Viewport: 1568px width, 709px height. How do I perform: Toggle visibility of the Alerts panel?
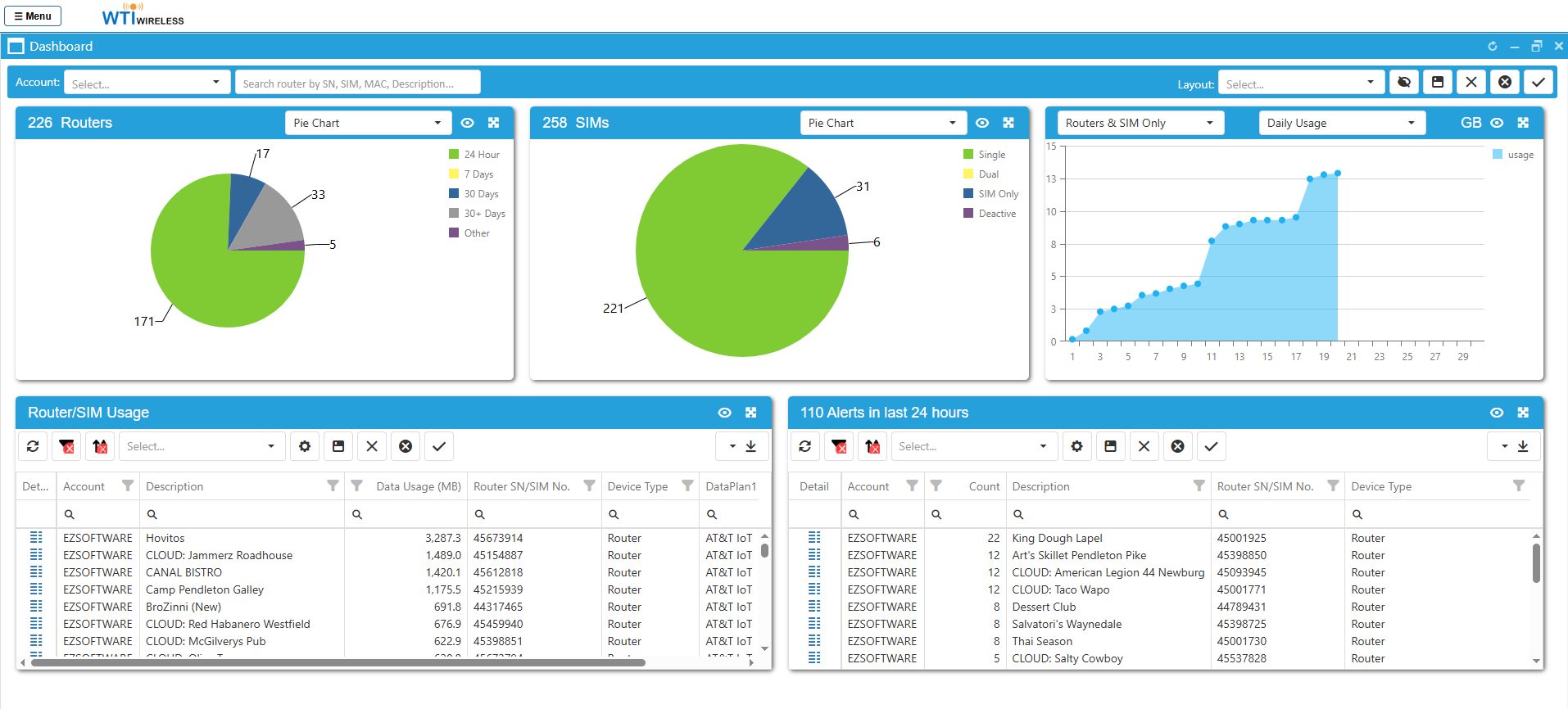coord(1497,413)
